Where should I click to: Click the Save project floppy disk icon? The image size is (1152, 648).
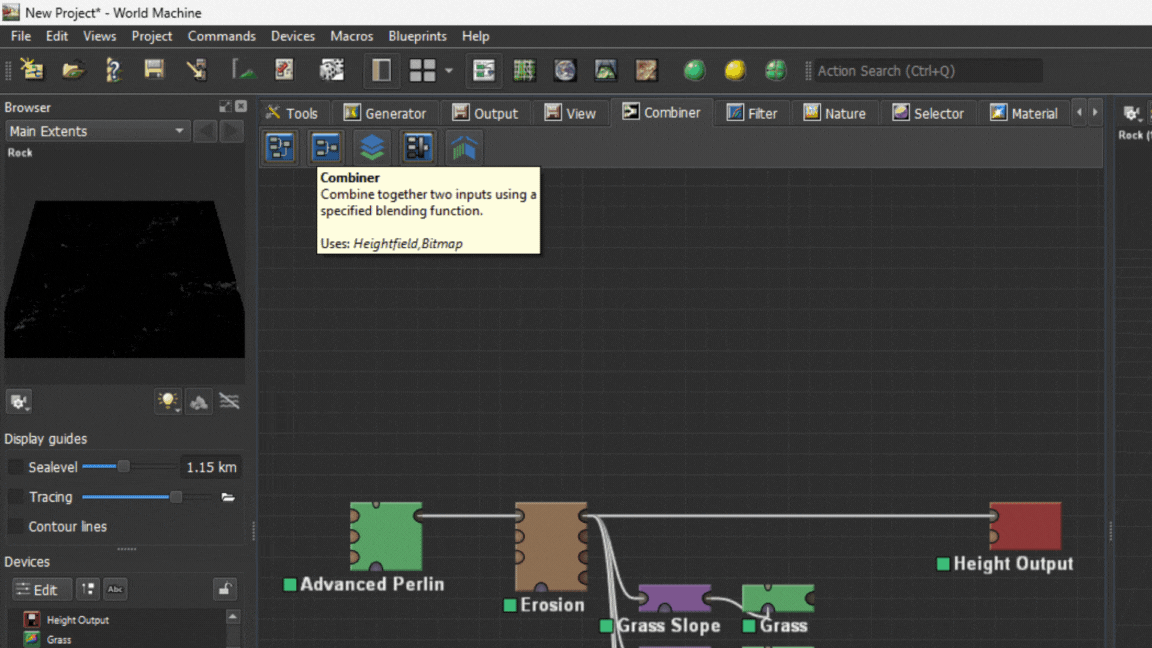coord(154,70)
